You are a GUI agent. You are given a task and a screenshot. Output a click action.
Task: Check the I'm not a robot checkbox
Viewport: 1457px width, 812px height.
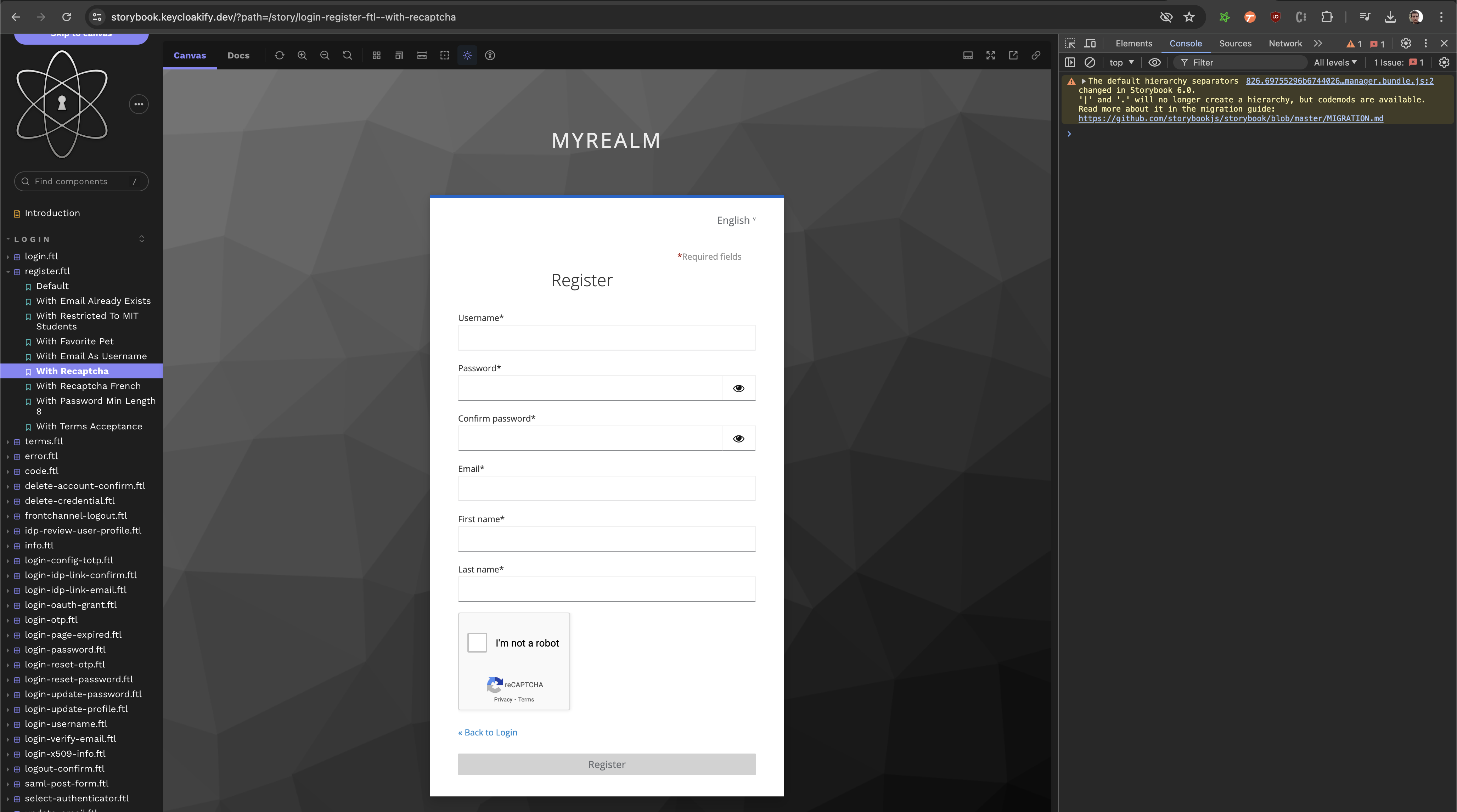(477, 642)
